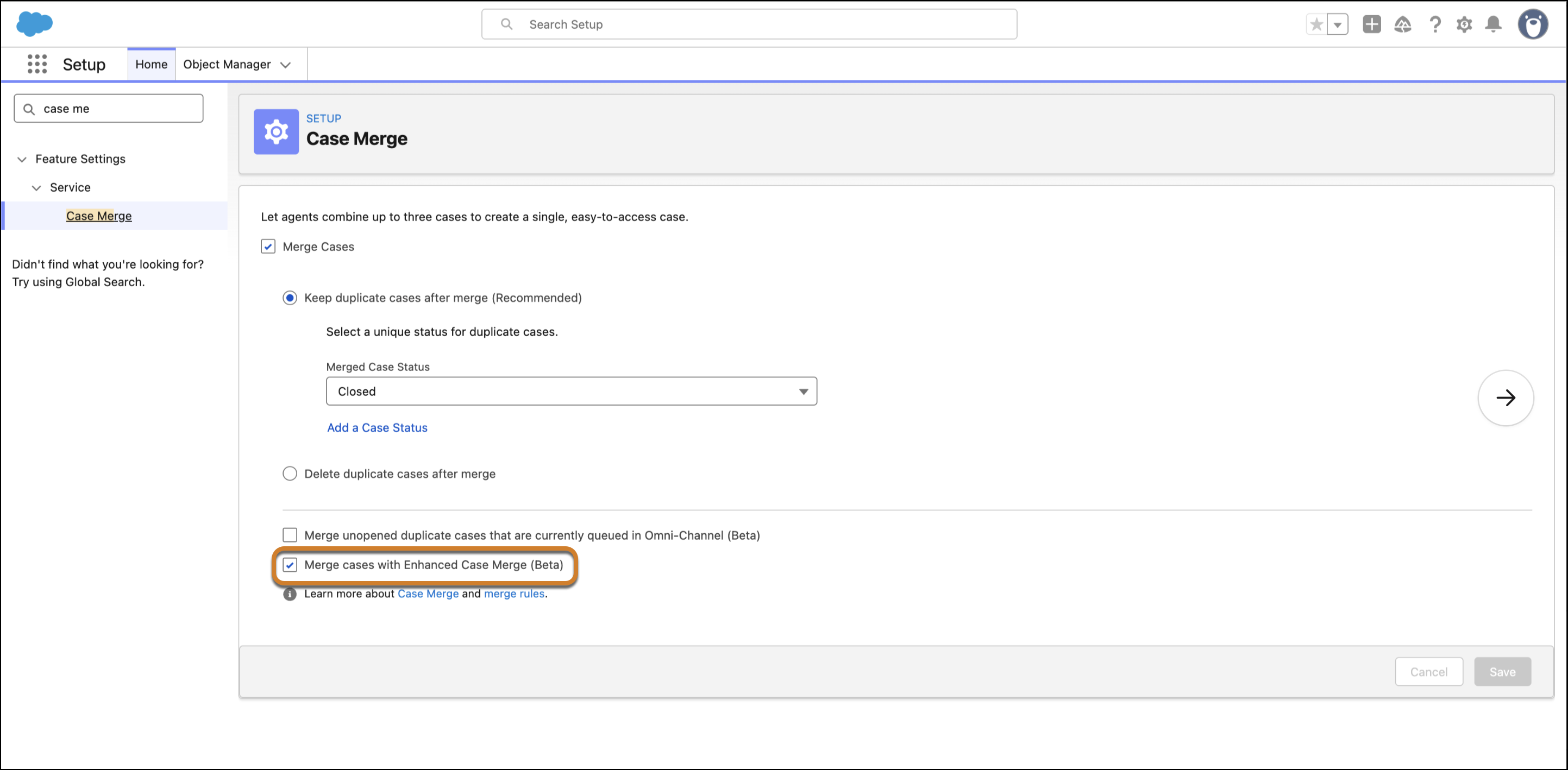Open the Case Merge help link
Image resolution: width=1568 pixels, height=770 pixels.
tap(428, 594)
